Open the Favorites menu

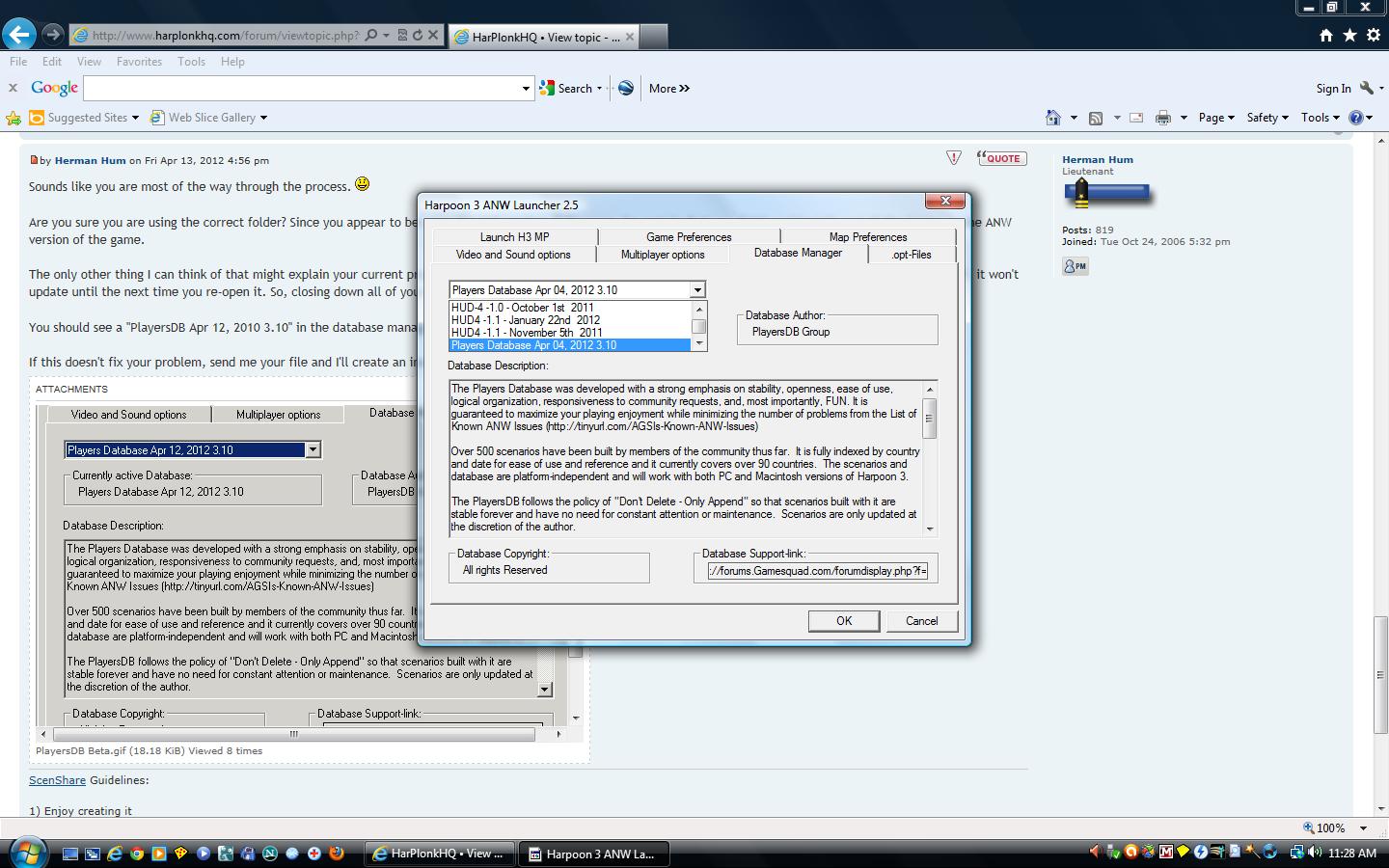tap(139, 61)
